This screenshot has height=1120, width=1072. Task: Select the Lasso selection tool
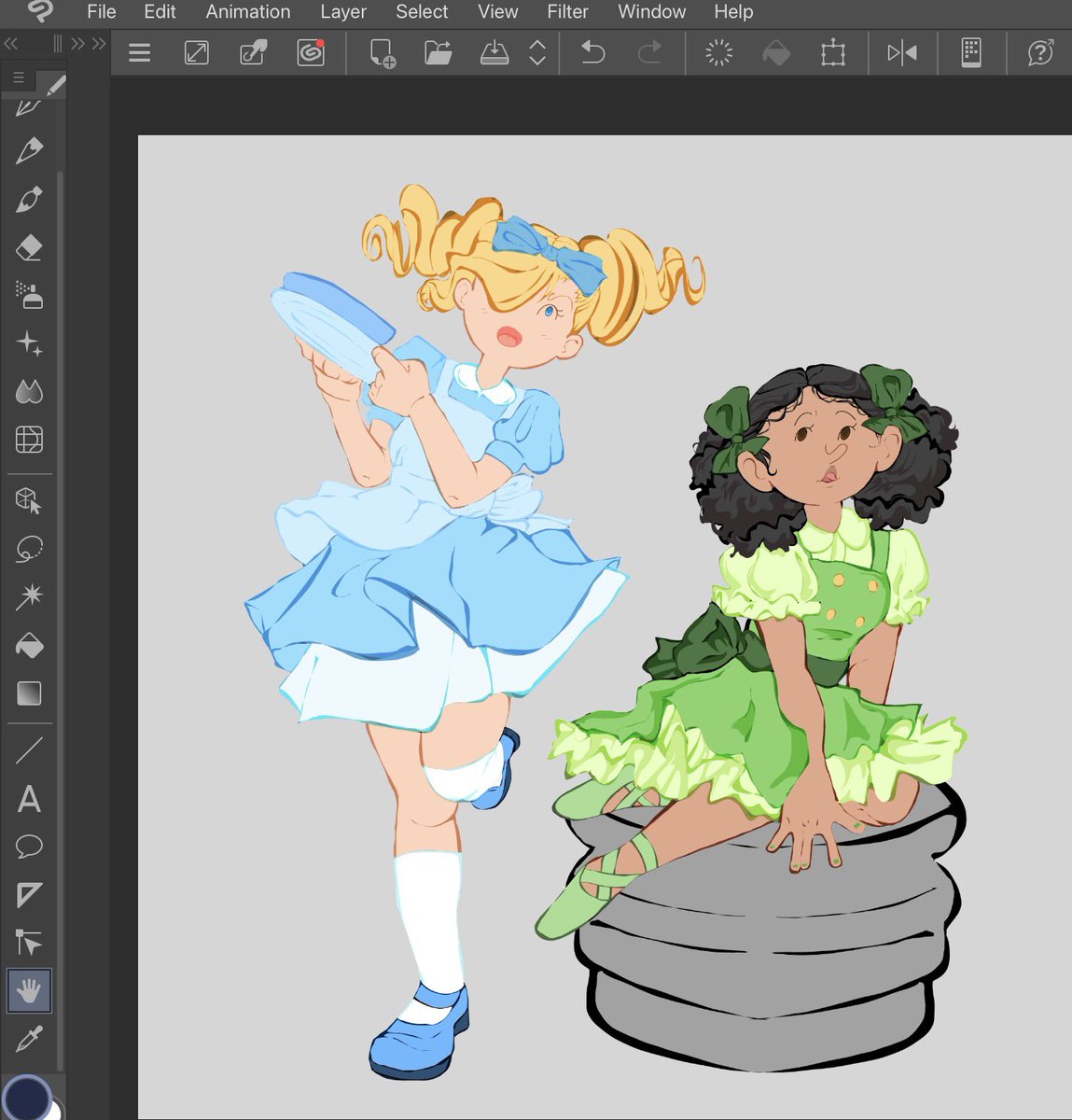coord(29,550)
